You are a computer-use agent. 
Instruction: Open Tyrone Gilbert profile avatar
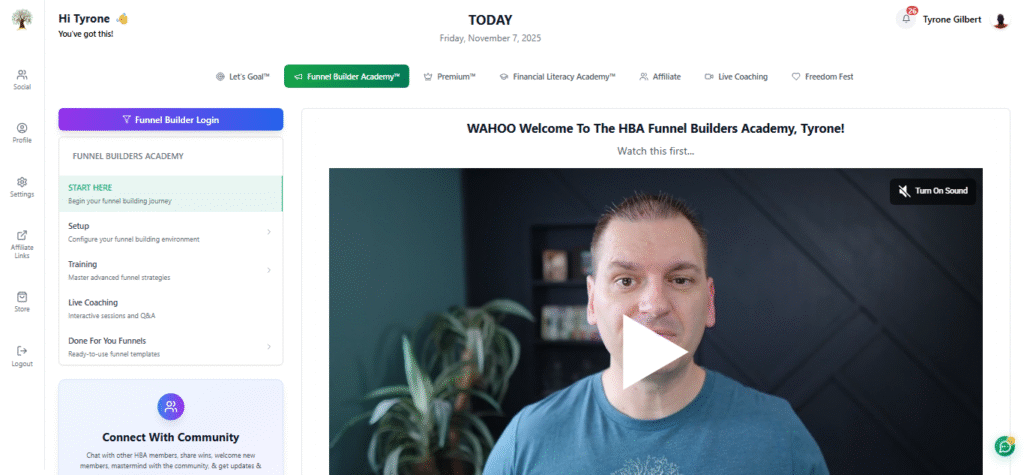coord(1000,20)
